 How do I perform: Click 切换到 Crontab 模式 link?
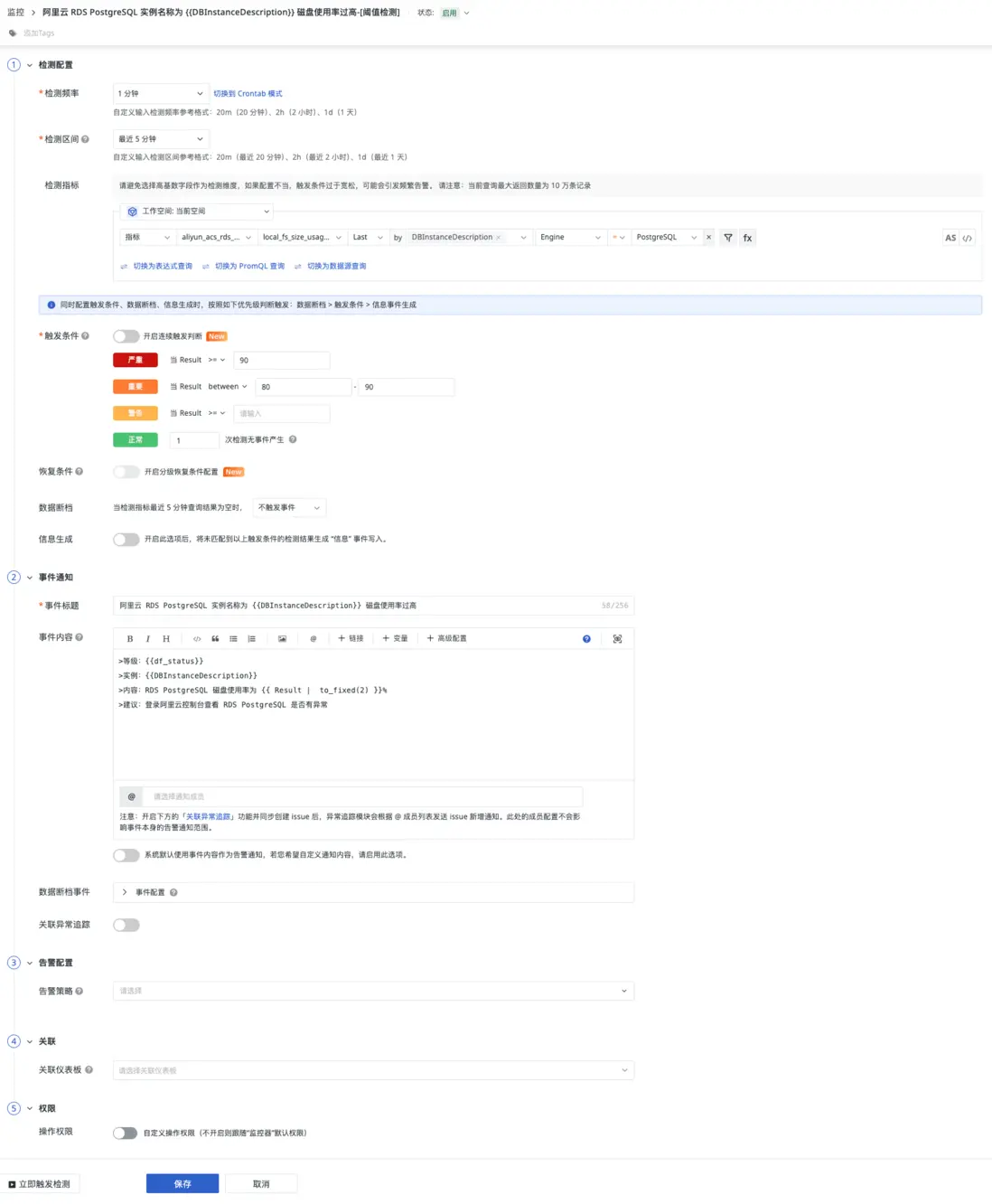tap(248, 94)
